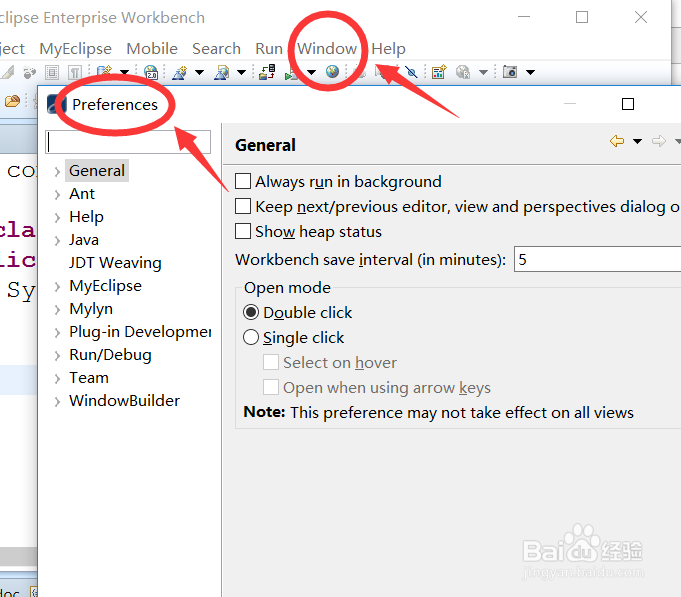Select Ant in preferences tree
This screenshot has width=681, height=597.
pos(82,194)
